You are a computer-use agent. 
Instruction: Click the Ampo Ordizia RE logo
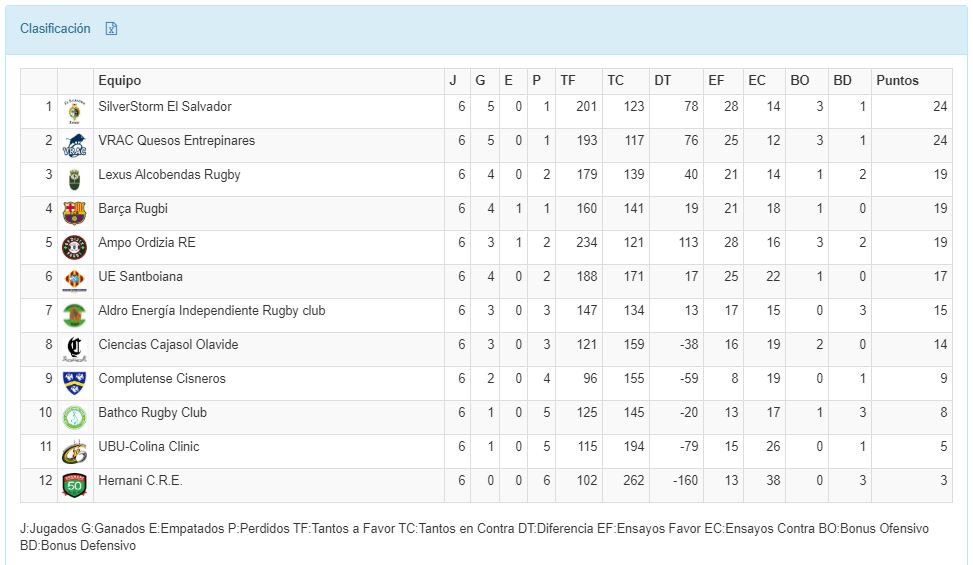tap(74, 247)
